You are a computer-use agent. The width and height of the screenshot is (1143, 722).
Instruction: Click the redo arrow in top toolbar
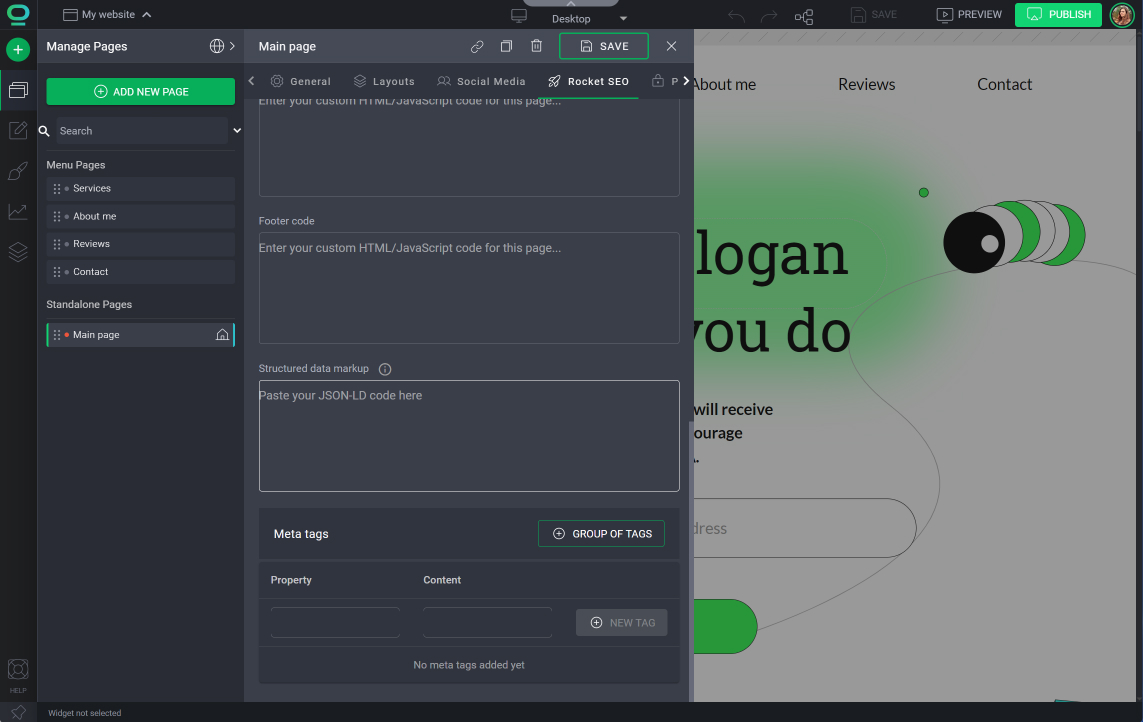click(769, 15)
